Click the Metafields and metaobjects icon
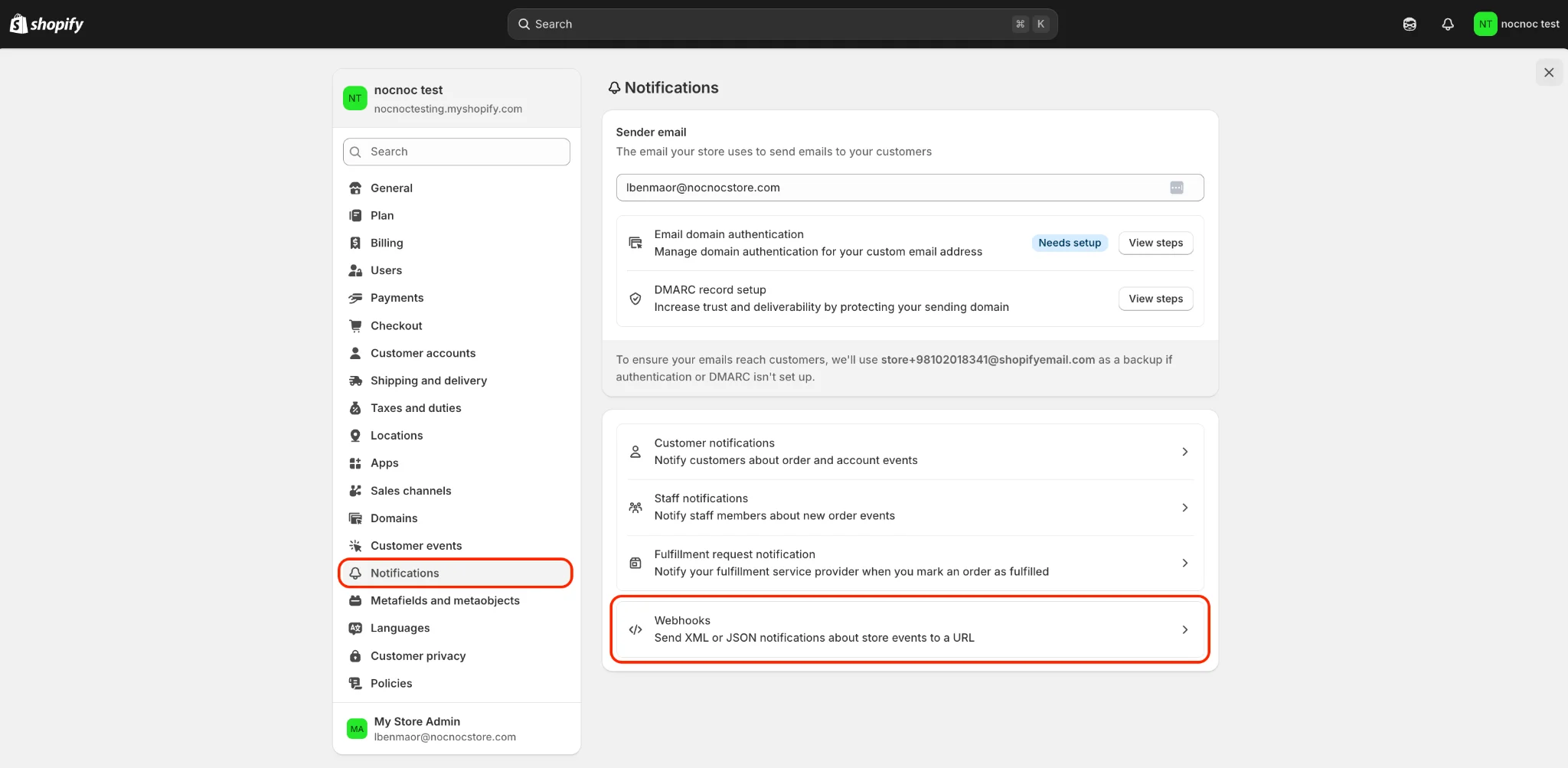Image resolution: width=1568 pixels, height=768 pixels. point(355,600)
